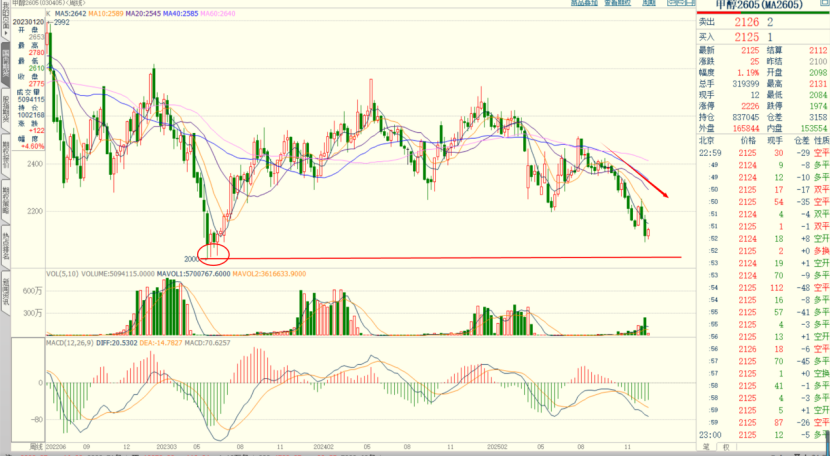Viewport: 830px width, 456px height.
Task: Select the :59 tick row with volume 87
Action: [763, 423]
